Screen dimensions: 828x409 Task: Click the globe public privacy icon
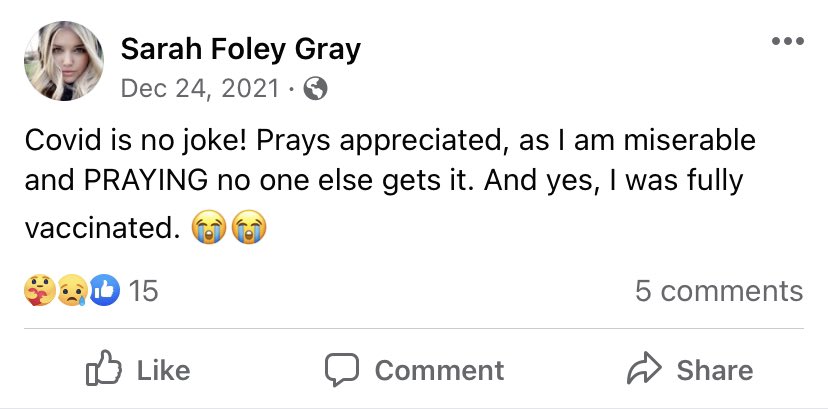tap(315, 88)
